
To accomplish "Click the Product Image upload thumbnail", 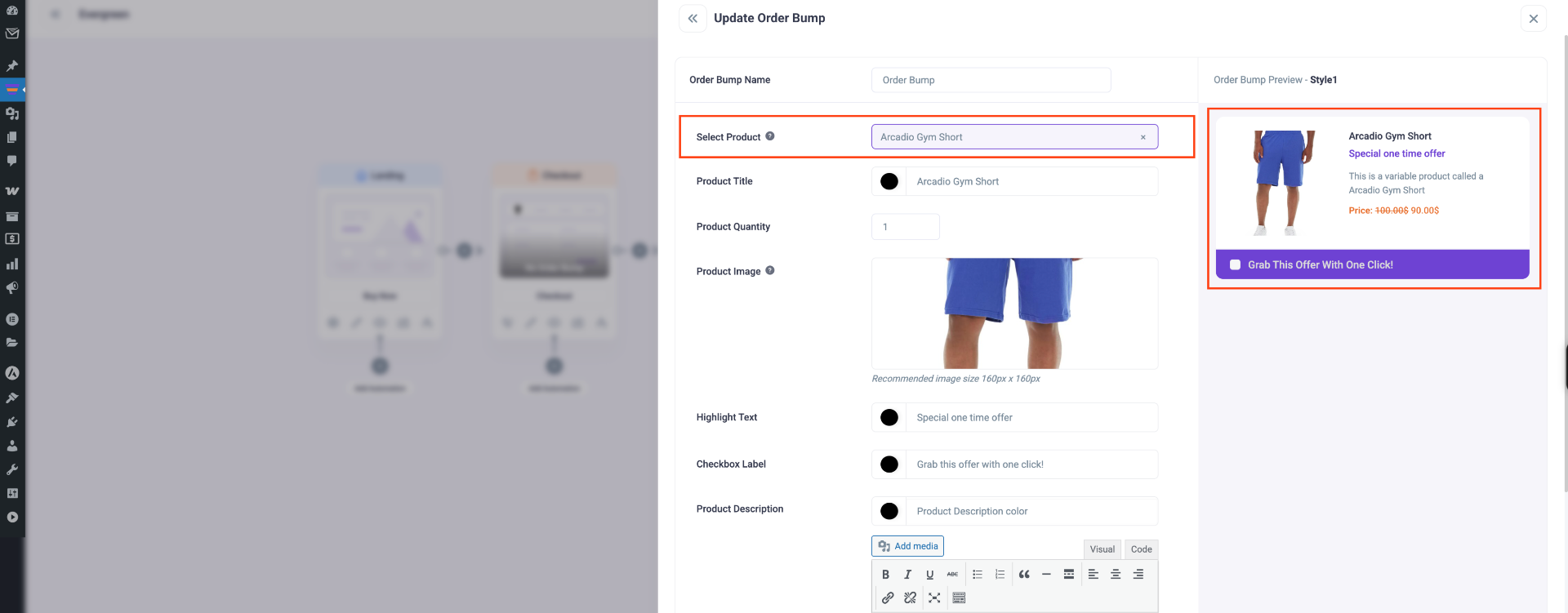I will click(x=1014, y=313).
